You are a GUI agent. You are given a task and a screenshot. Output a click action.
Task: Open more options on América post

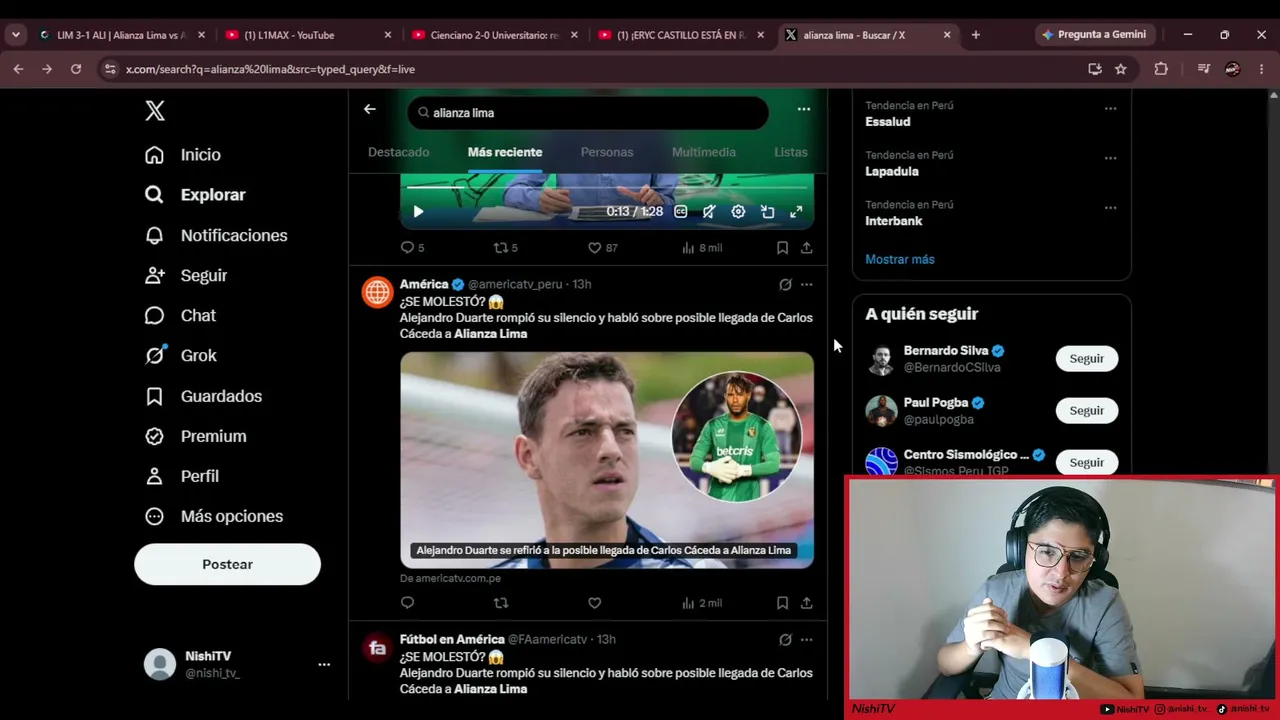click(807, 284)
